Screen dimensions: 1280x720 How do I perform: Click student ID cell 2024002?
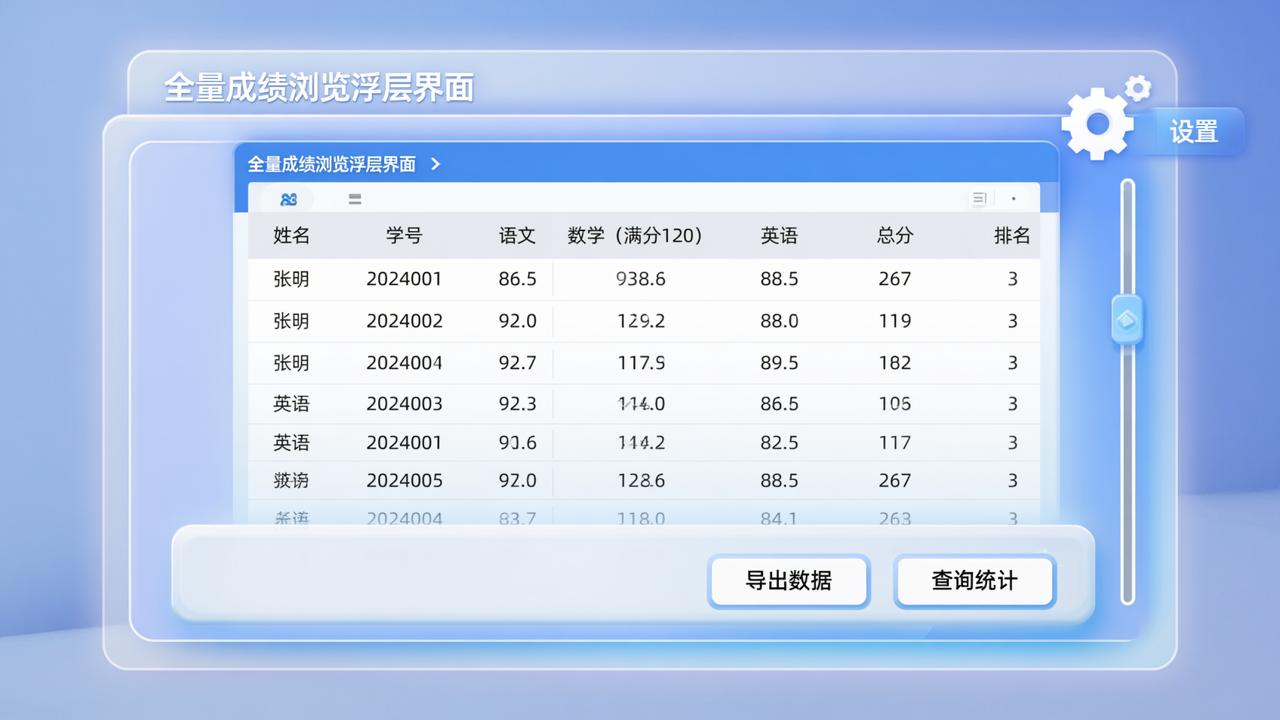tap(404, 321)
